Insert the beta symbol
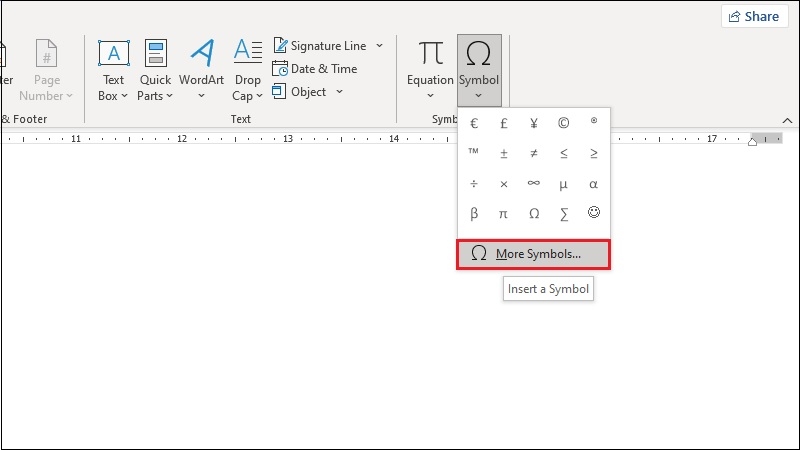The width and height of the screenshot is (800, 450). pyautogui.click(x=474, y=214)
